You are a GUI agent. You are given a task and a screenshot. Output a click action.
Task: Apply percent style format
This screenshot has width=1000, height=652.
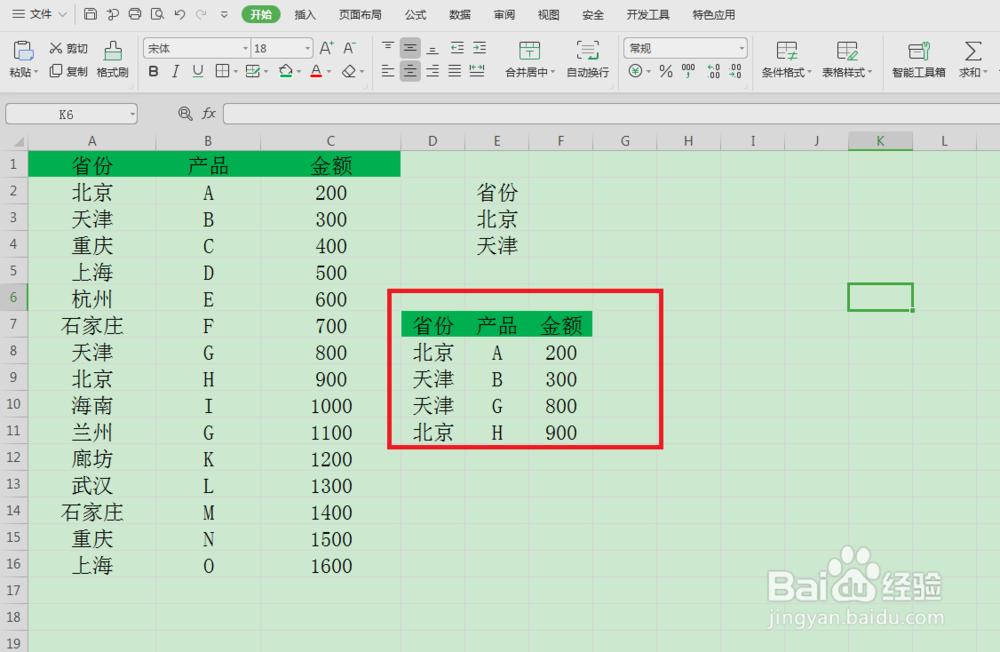[666, 71]
